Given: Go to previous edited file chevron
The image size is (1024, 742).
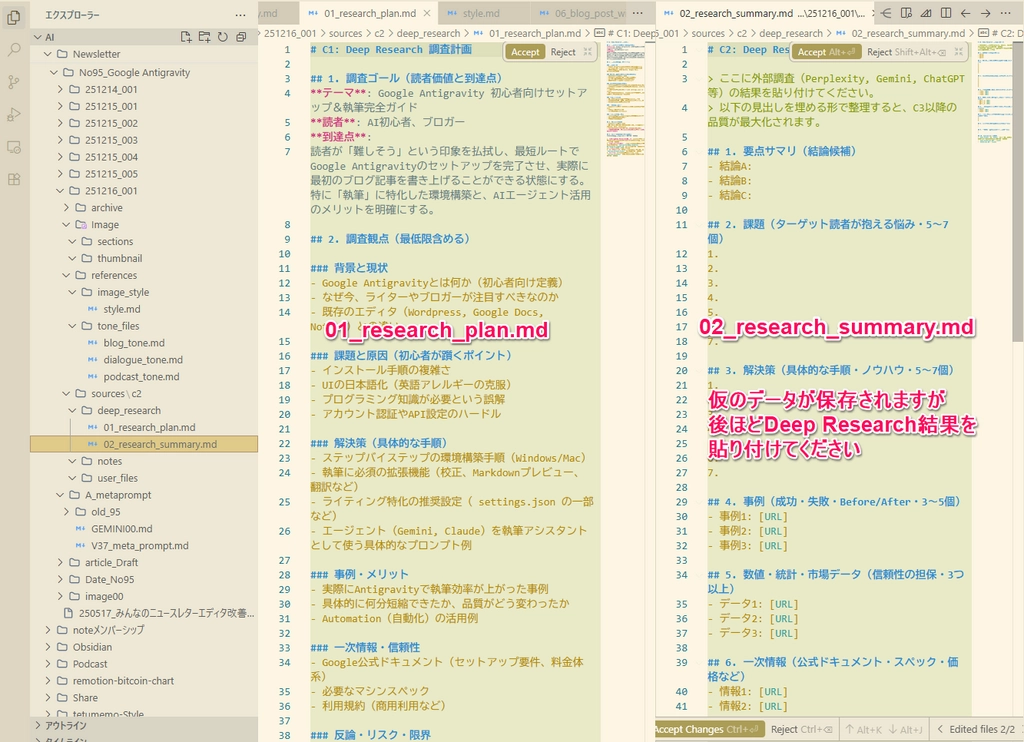Looking at the screenshot, I should click(x=940, y=729).
